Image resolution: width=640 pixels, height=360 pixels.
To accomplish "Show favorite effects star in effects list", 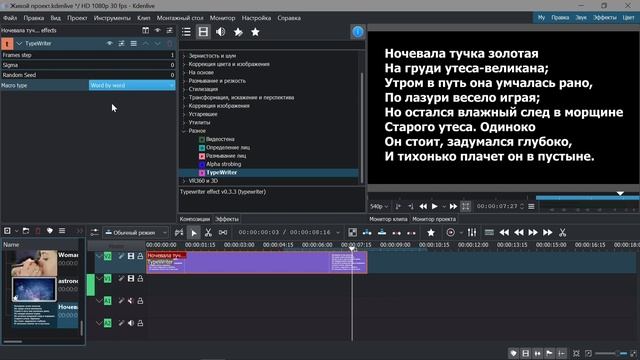I will tap(255, 32).
